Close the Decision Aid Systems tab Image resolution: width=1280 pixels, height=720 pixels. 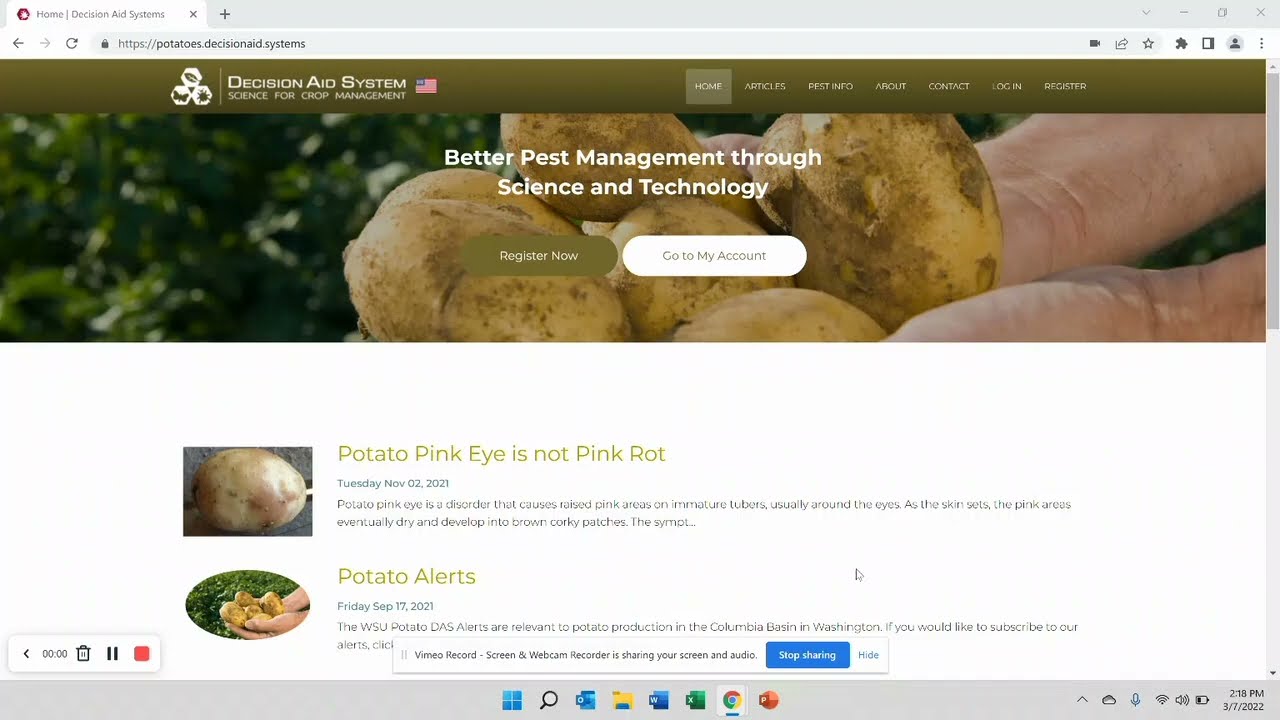coord(193,14)
